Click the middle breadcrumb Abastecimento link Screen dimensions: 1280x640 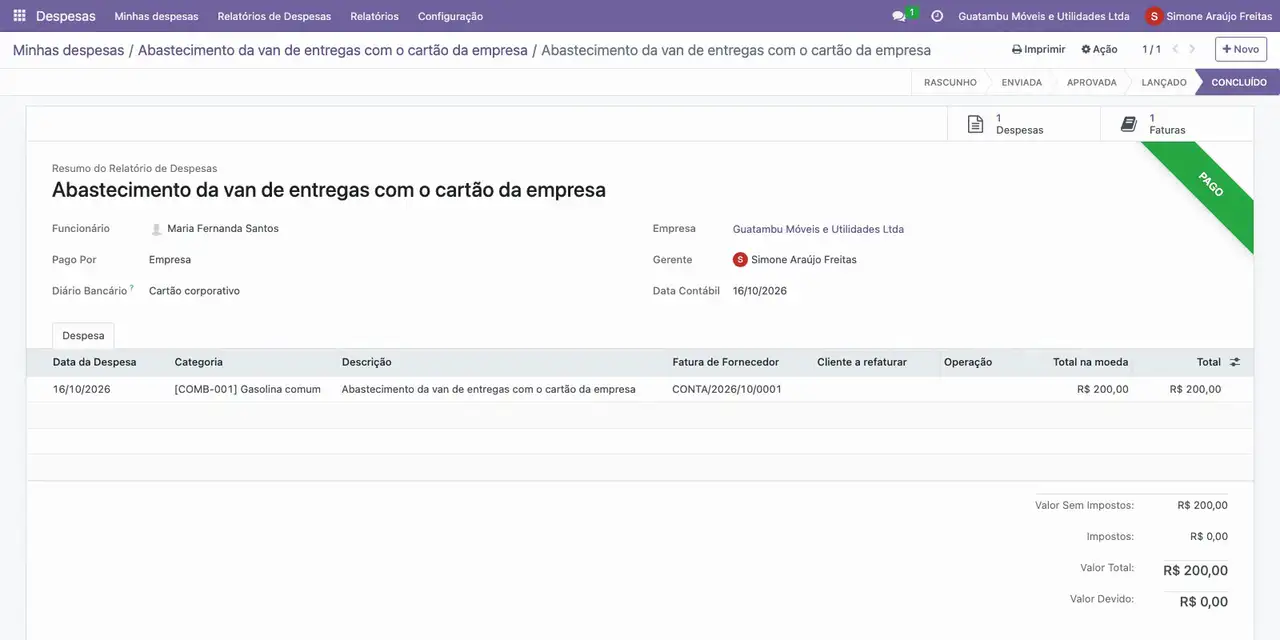[x=332, y=50]
